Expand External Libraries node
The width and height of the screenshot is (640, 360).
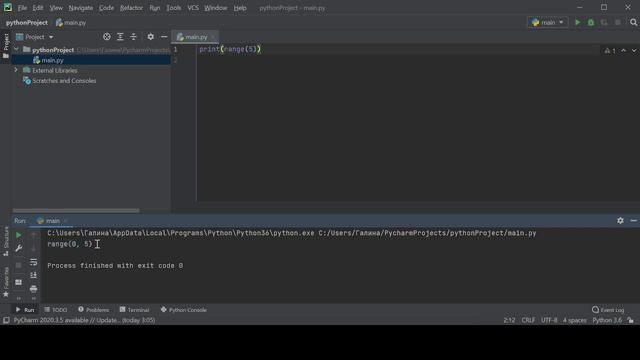point(16,70)
